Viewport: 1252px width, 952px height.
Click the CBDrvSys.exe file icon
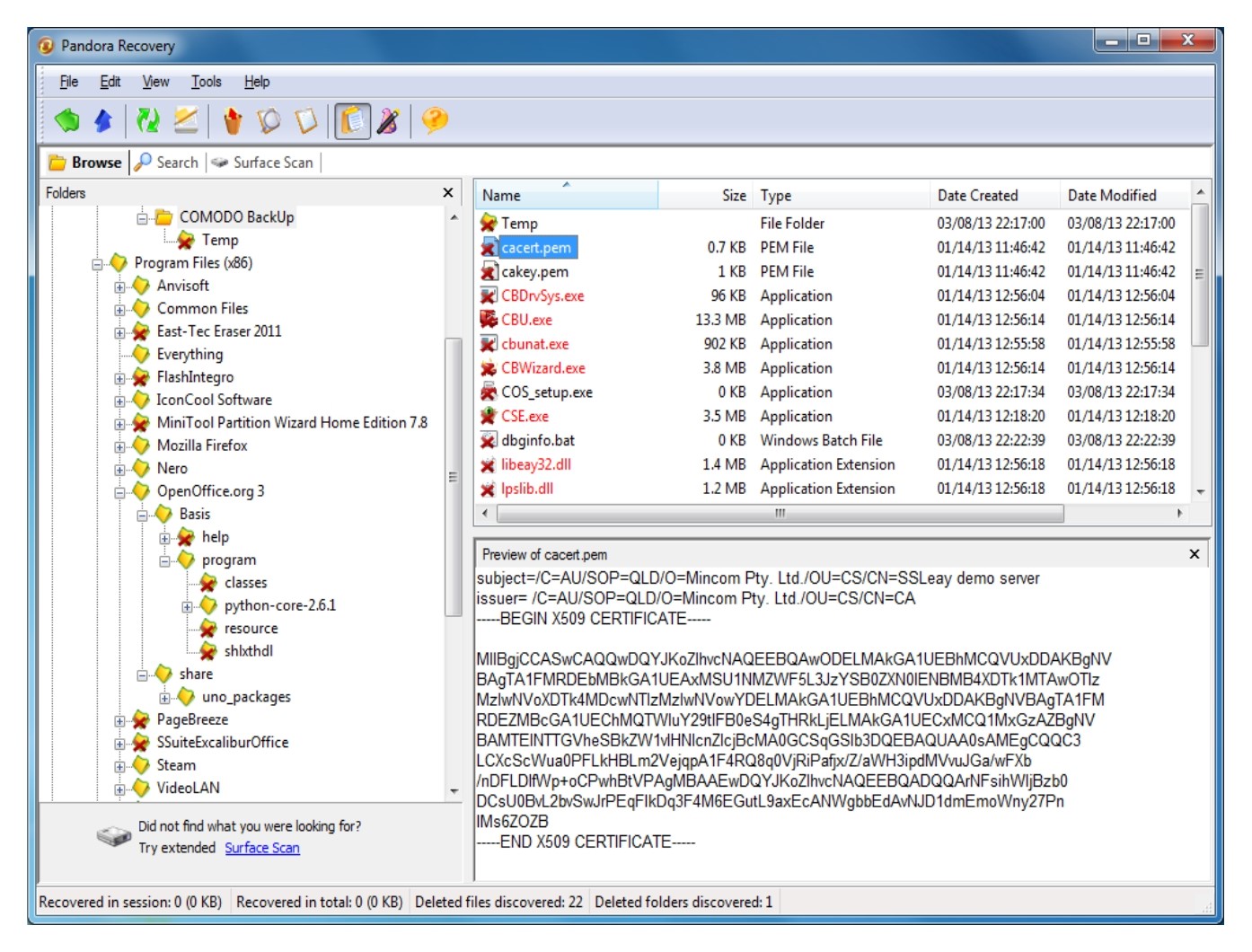tap(489, 295)
